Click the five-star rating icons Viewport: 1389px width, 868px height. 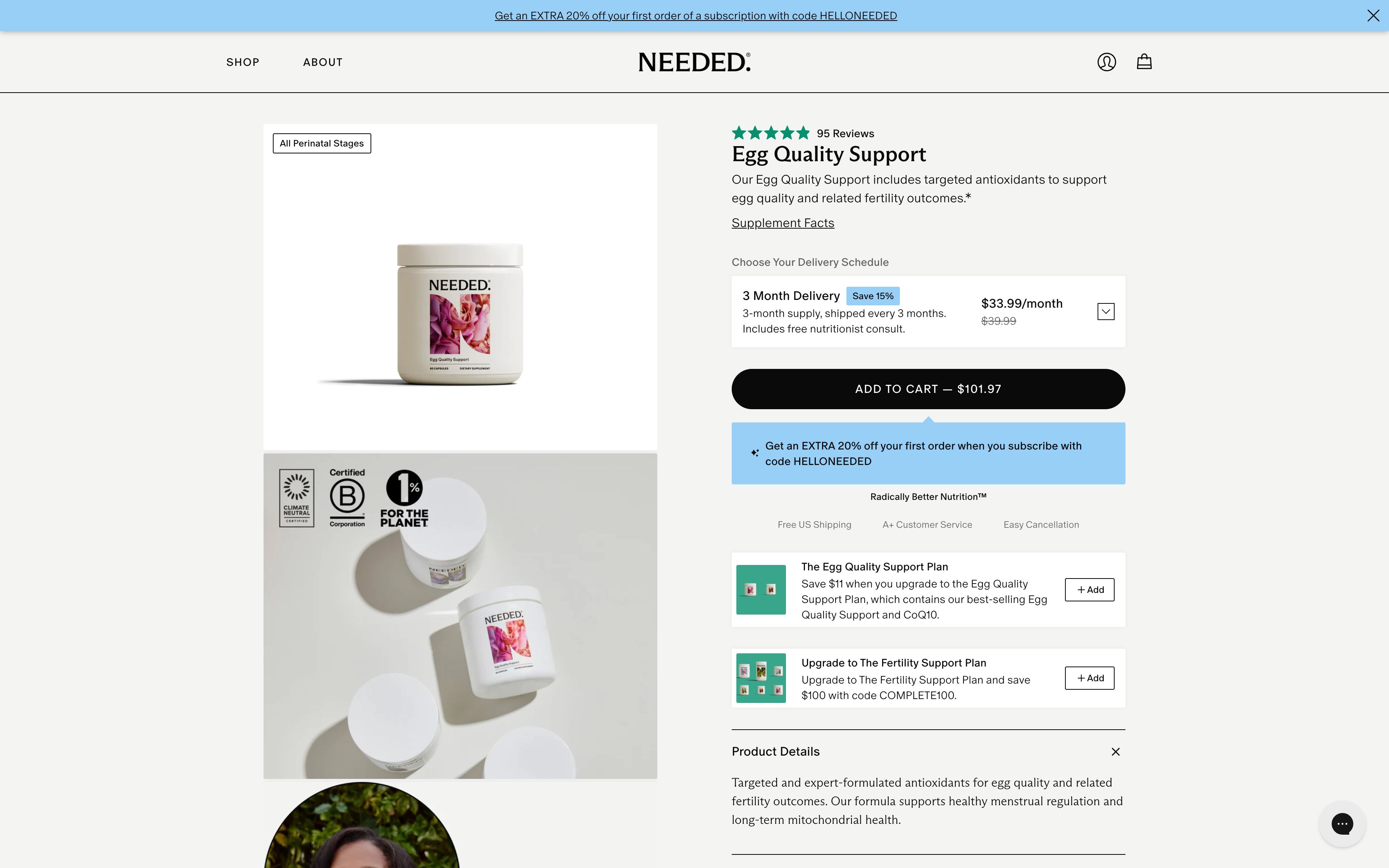pyautogui.click(x=770, y=133)
